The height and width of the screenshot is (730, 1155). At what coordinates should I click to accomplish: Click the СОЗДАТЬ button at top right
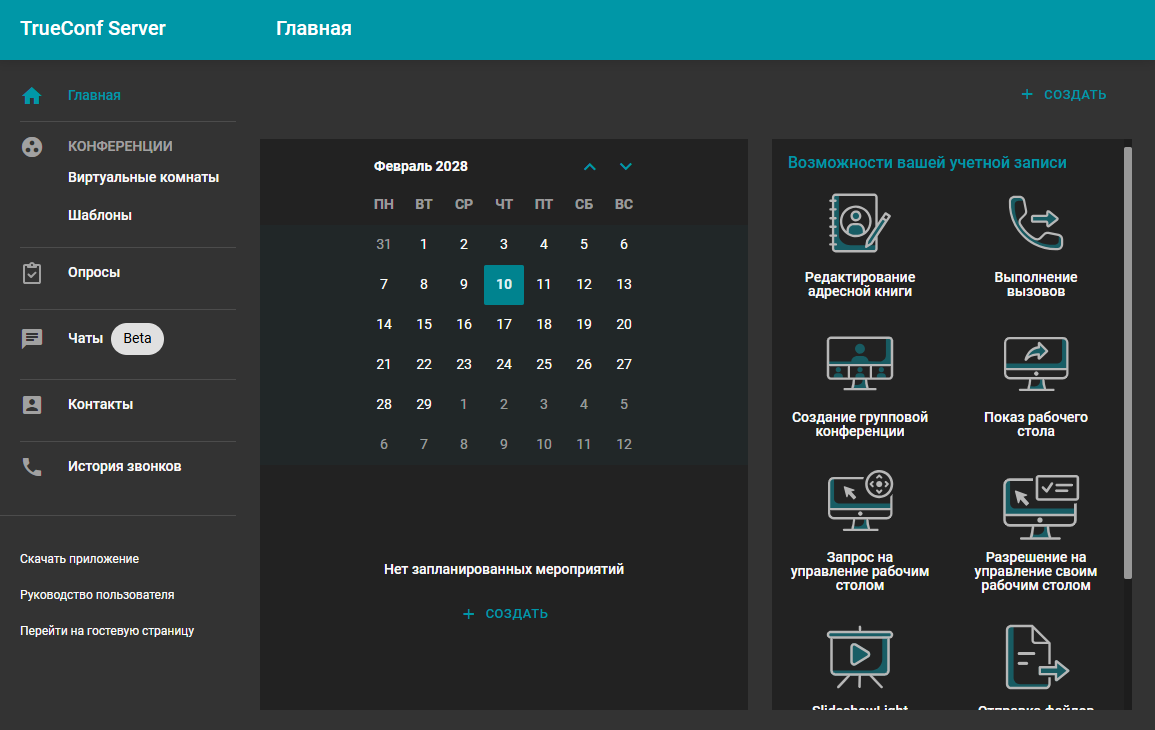coord(1065,94)
